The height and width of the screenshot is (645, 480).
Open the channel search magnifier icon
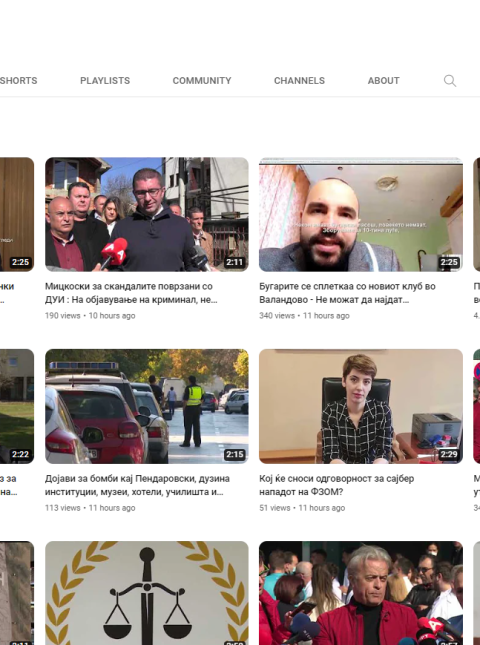click(450, 81)
